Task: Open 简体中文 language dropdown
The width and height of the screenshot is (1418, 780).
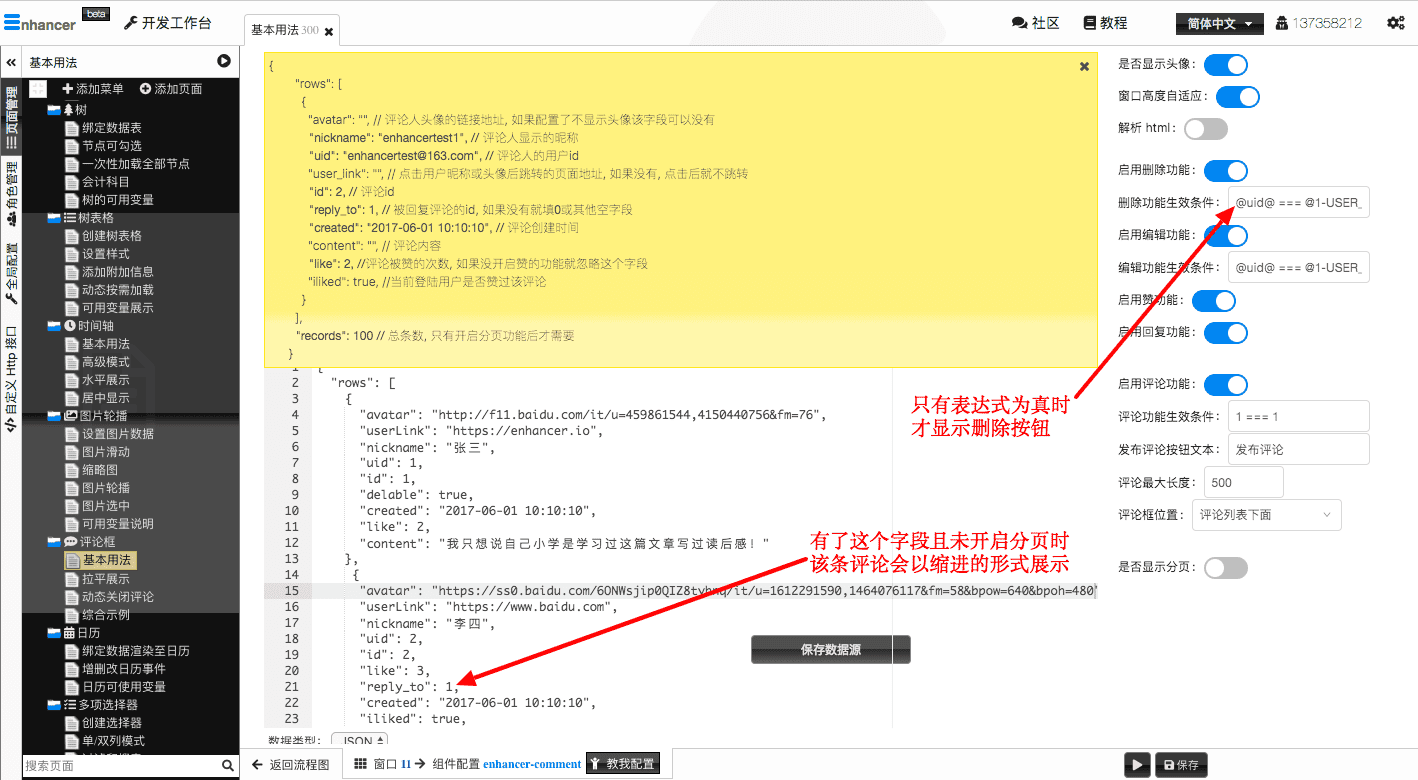Action: point(1219,24)
